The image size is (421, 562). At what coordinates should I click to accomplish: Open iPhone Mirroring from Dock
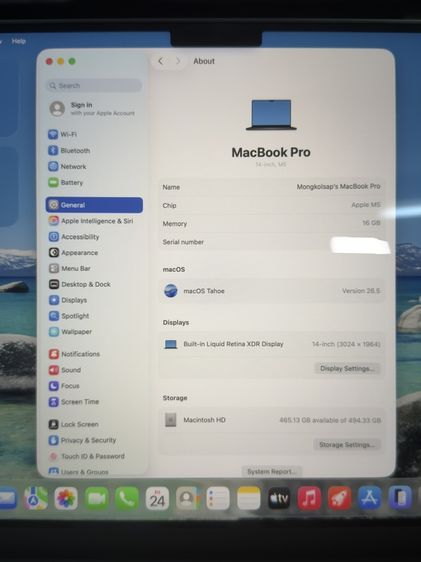(x=400, y=498)
